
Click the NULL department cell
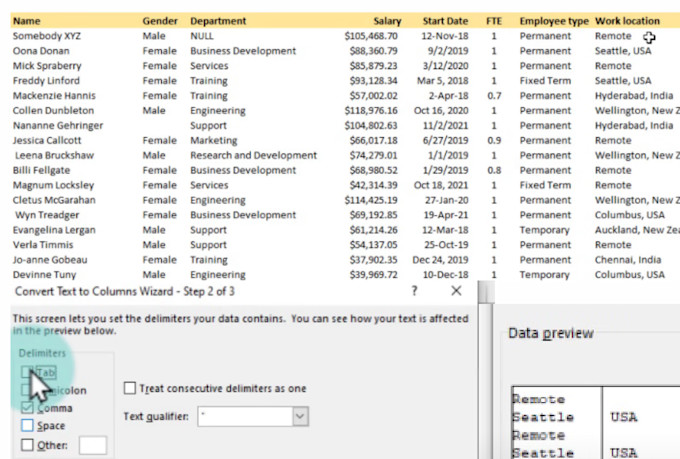[202, 36]
